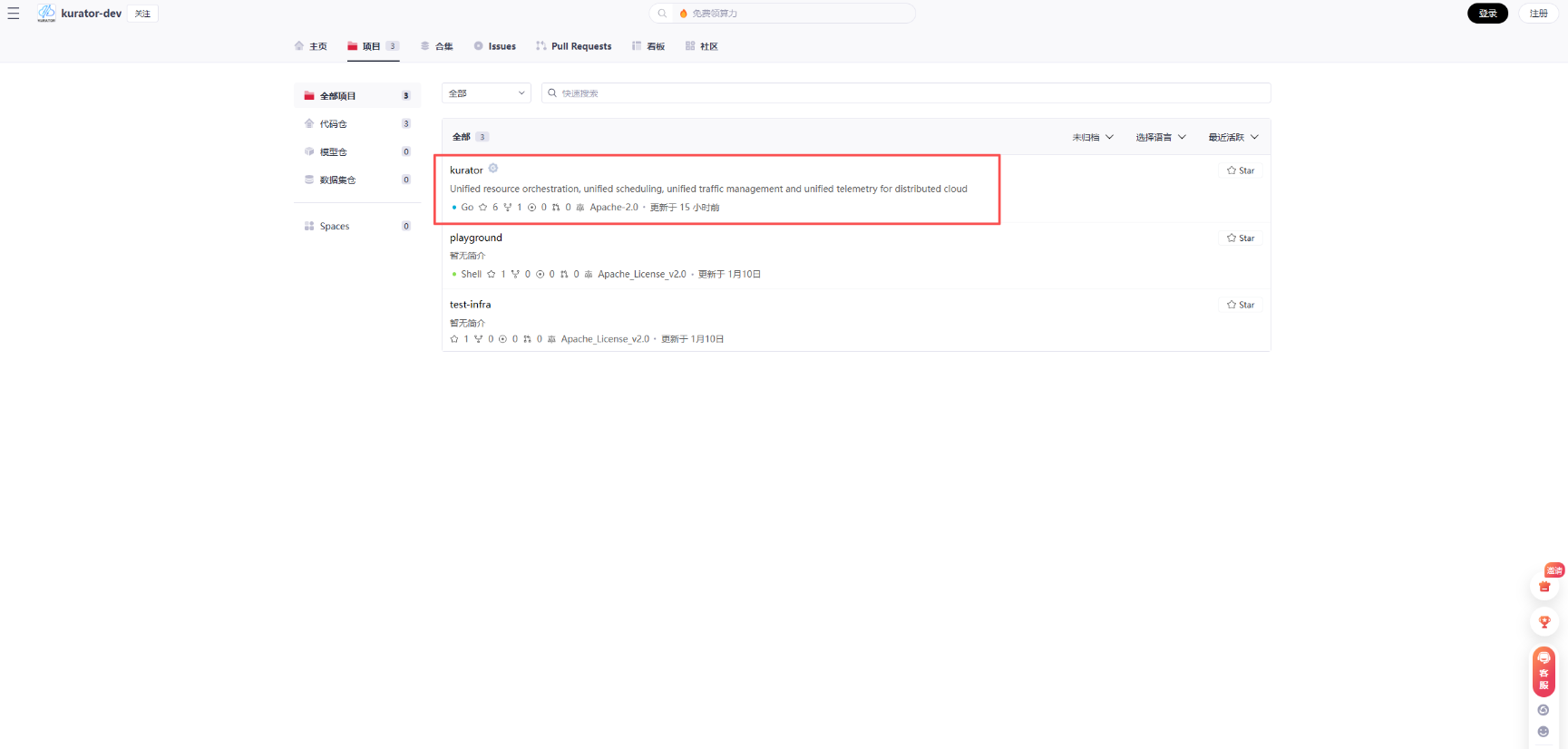Click the fork icon in playground row
The width and height of the screenshot is (1568, 749).
coord(516,274)
